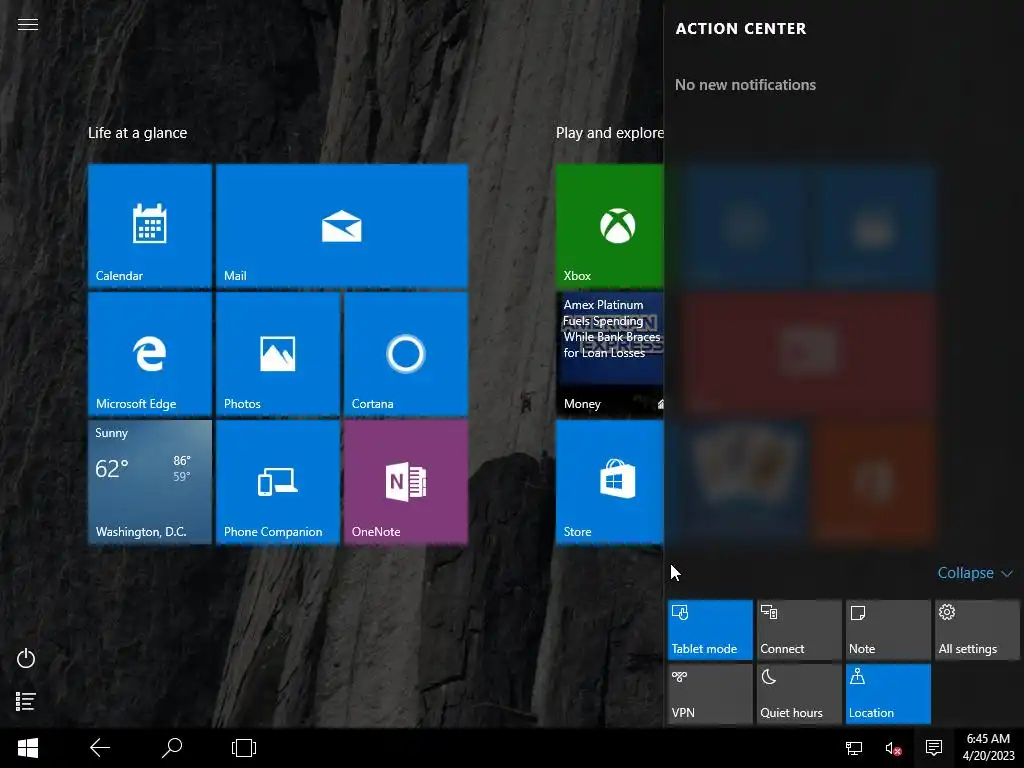The height and width of the screenshot is (768, 1024).
Task: Click the network icon in system tray
Action: tap(854, 748)
